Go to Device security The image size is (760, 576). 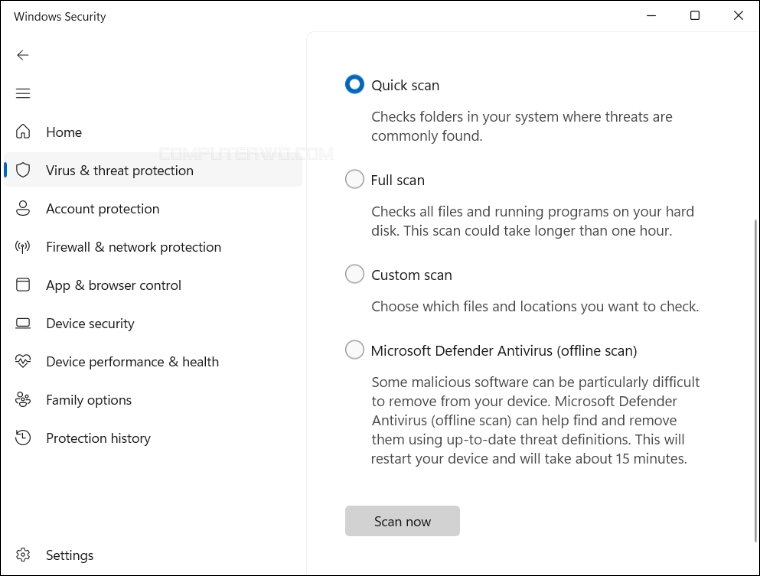[x=153, y=323]
